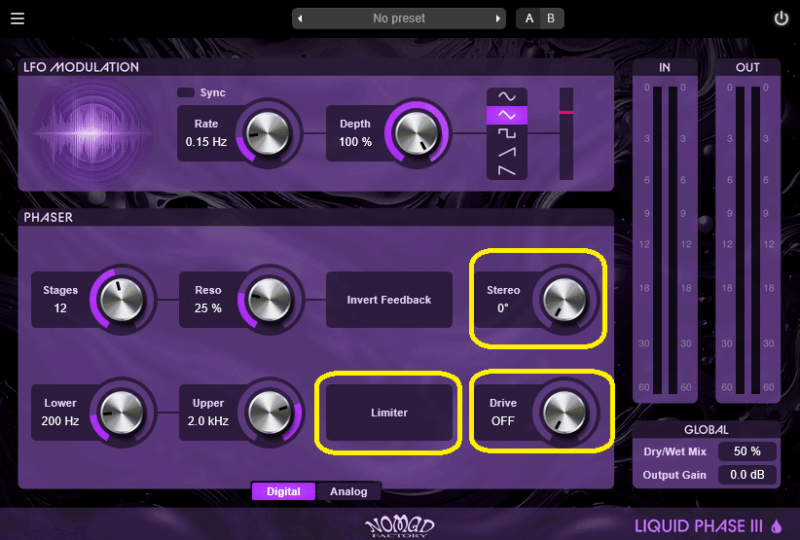Click the Drive value OFF
The image size is (800, 540).
(x=503, y=421)
